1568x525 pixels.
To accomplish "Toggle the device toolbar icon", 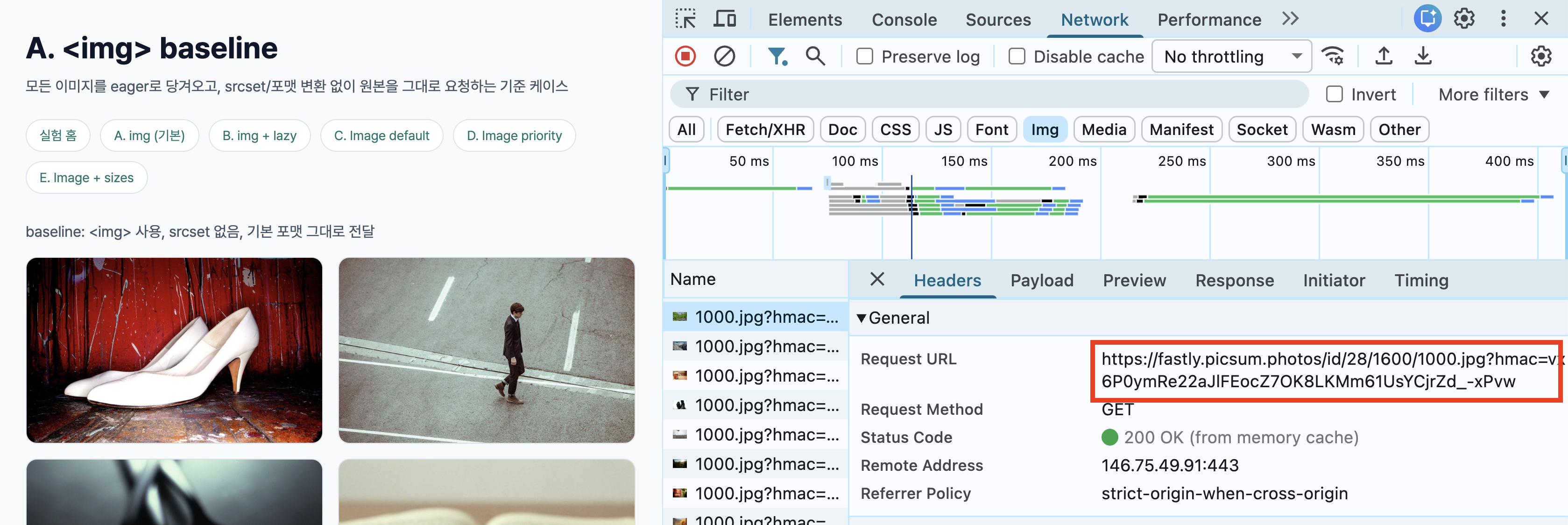I will (724, 20).
